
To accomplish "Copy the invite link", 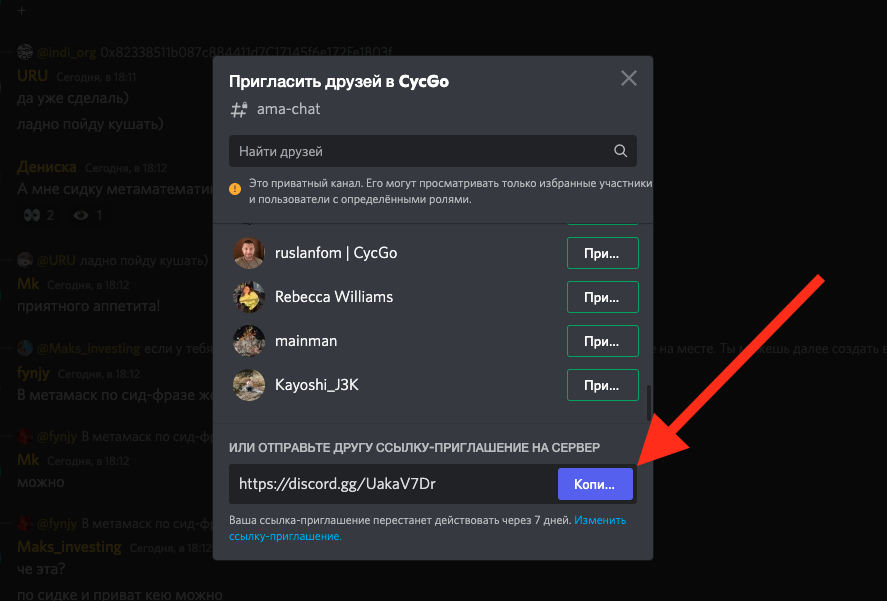I will click(595, 484).
